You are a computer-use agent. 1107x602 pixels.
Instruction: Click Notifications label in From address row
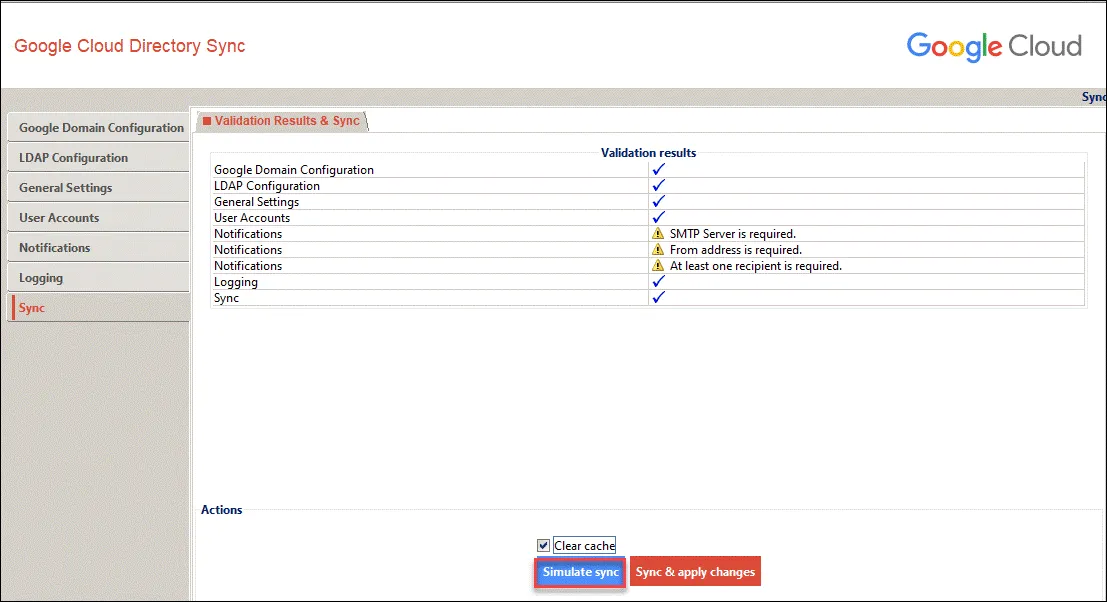click(248, 250)
